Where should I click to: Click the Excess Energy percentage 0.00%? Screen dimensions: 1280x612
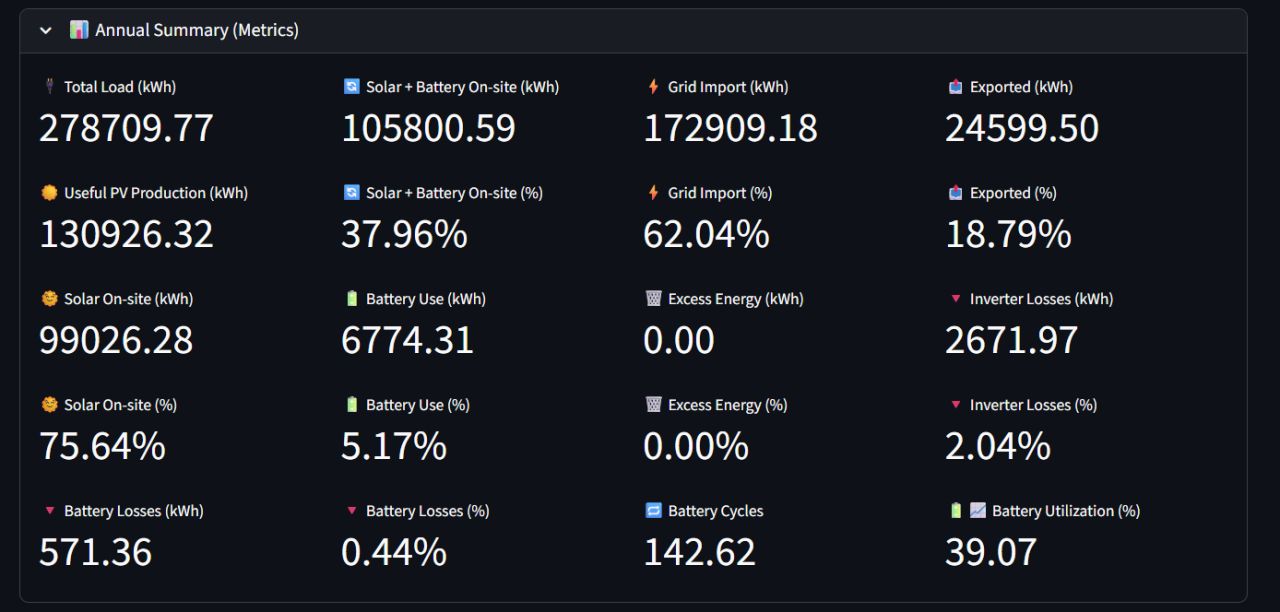tap(696, 447)
